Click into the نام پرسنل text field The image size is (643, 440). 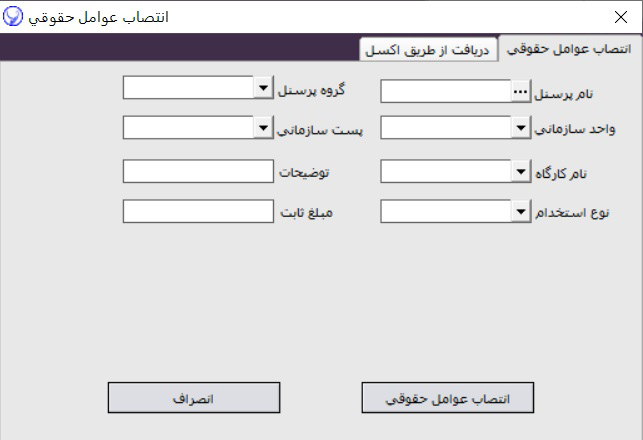coord(445,92)
